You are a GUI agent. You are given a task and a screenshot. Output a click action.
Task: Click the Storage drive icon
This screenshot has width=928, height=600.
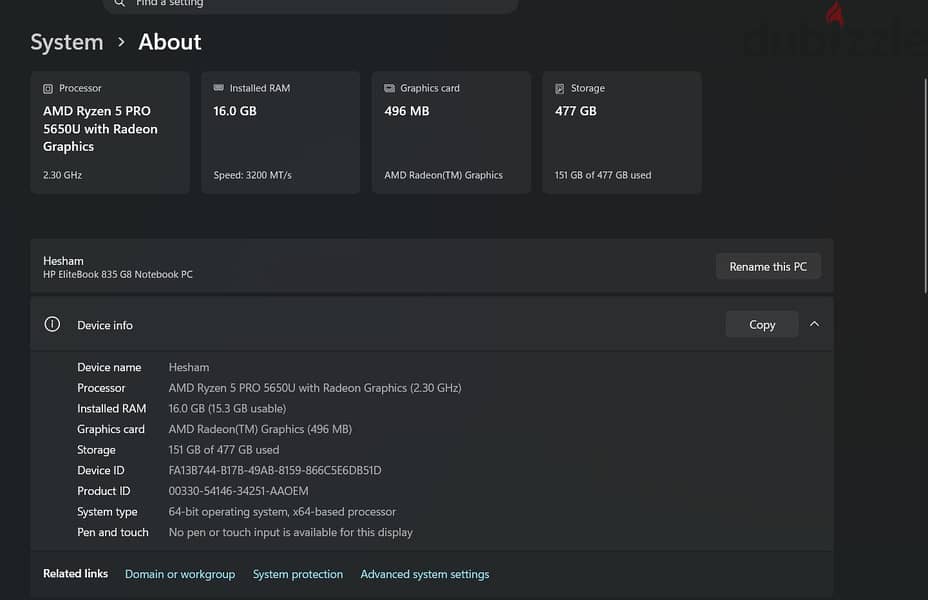pyautogui.click(x=560, y=89)
